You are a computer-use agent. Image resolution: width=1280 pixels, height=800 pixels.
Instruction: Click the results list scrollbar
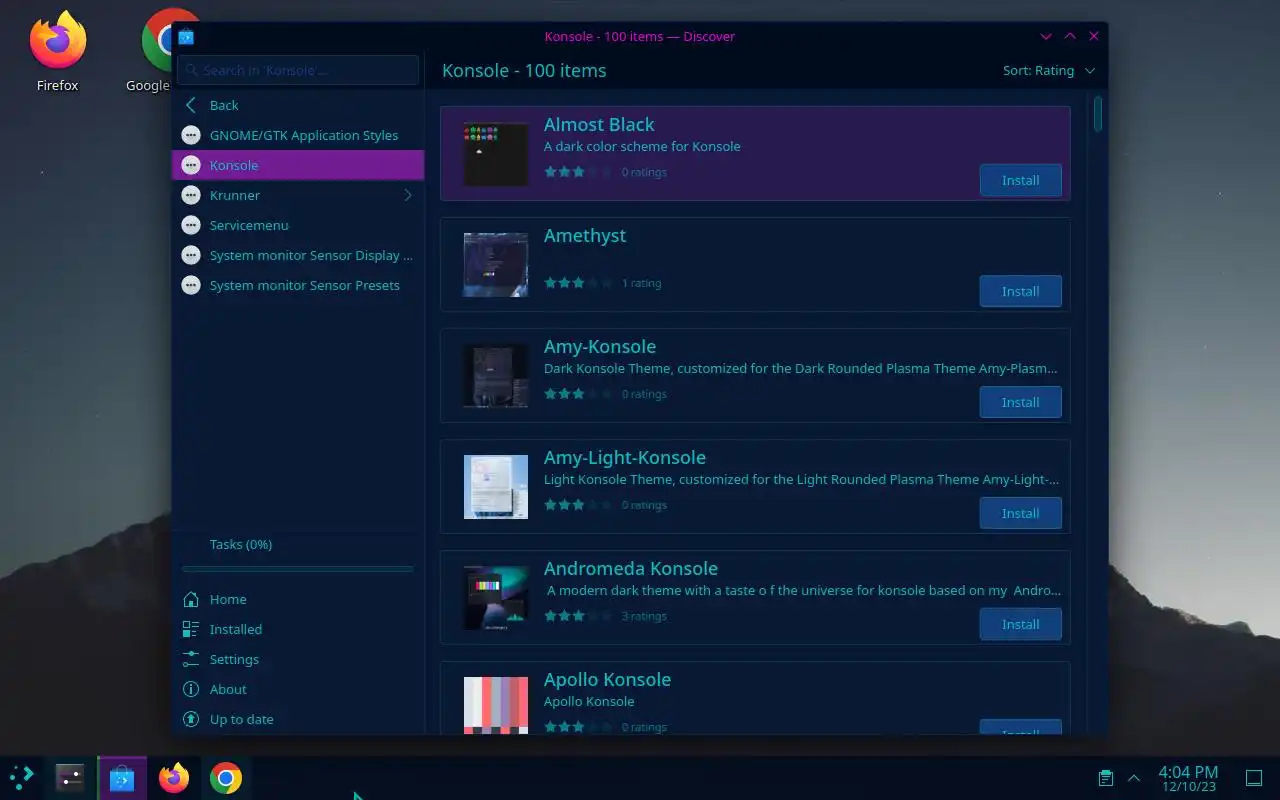[x=1098, y=113]
